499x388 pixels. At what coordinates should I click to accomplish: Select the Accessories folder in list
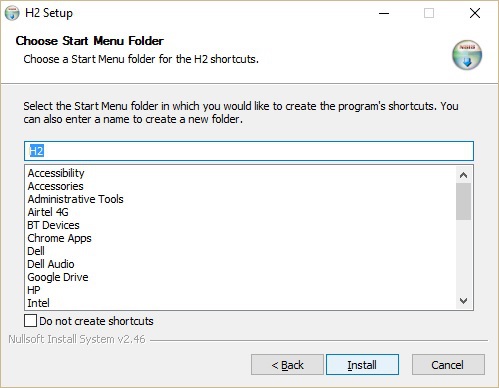pos(55,186)
